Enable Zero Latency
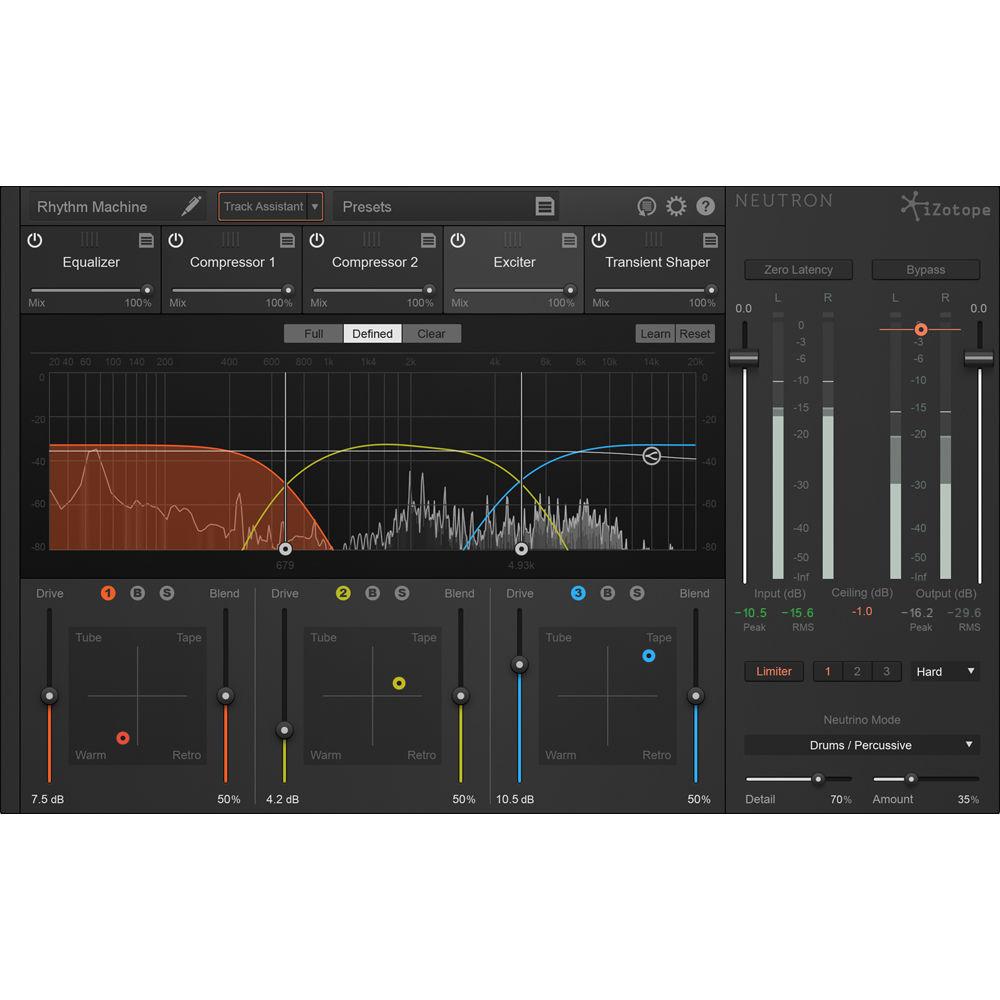Viewport: 1000px width, 1000px height. click(x=798, y=269)
